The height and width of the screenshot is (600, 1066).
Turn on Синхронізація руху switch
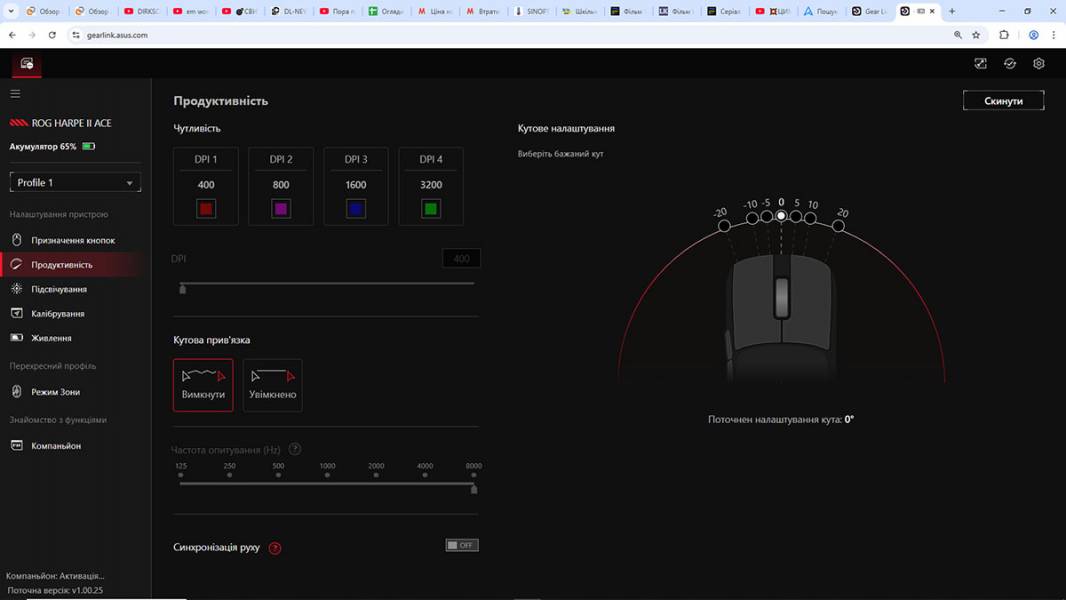pyautogui.click(x=461, y=544)
